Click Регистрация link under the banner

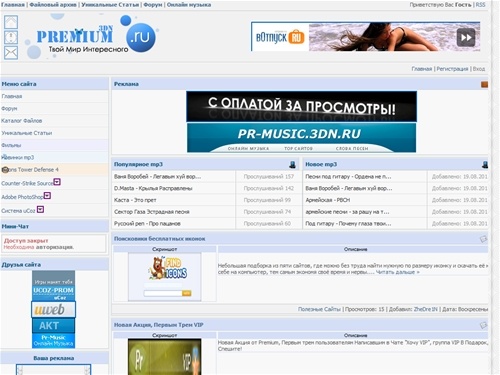point(452,69)
